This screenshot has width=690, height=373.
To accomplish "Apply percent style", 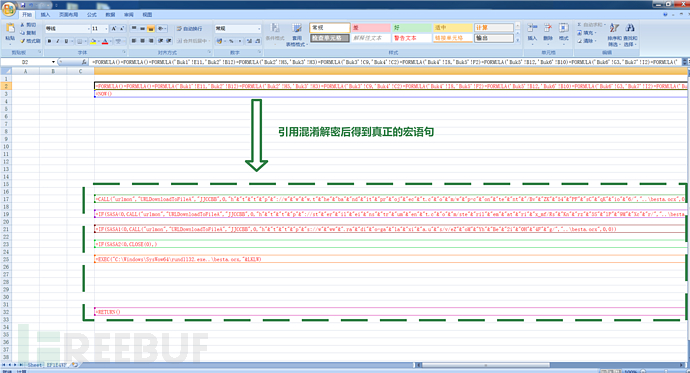I will 231,41.
